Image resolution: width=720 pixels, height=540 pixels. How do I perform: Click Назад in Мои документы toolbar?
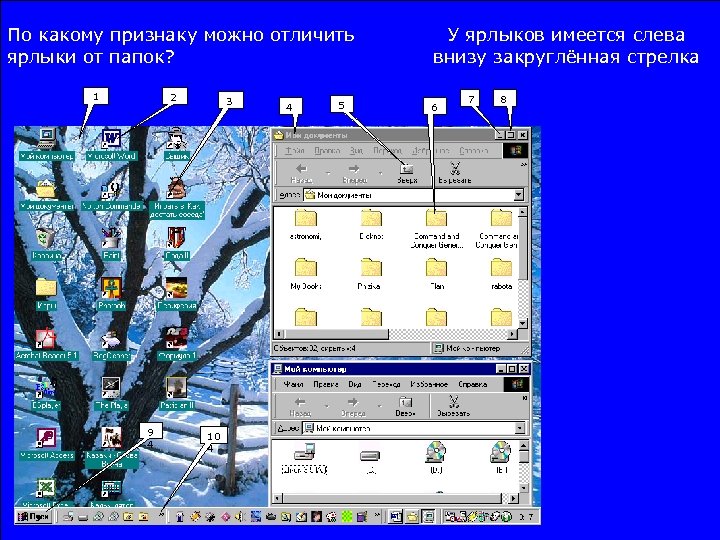click(x=302, y=173)
